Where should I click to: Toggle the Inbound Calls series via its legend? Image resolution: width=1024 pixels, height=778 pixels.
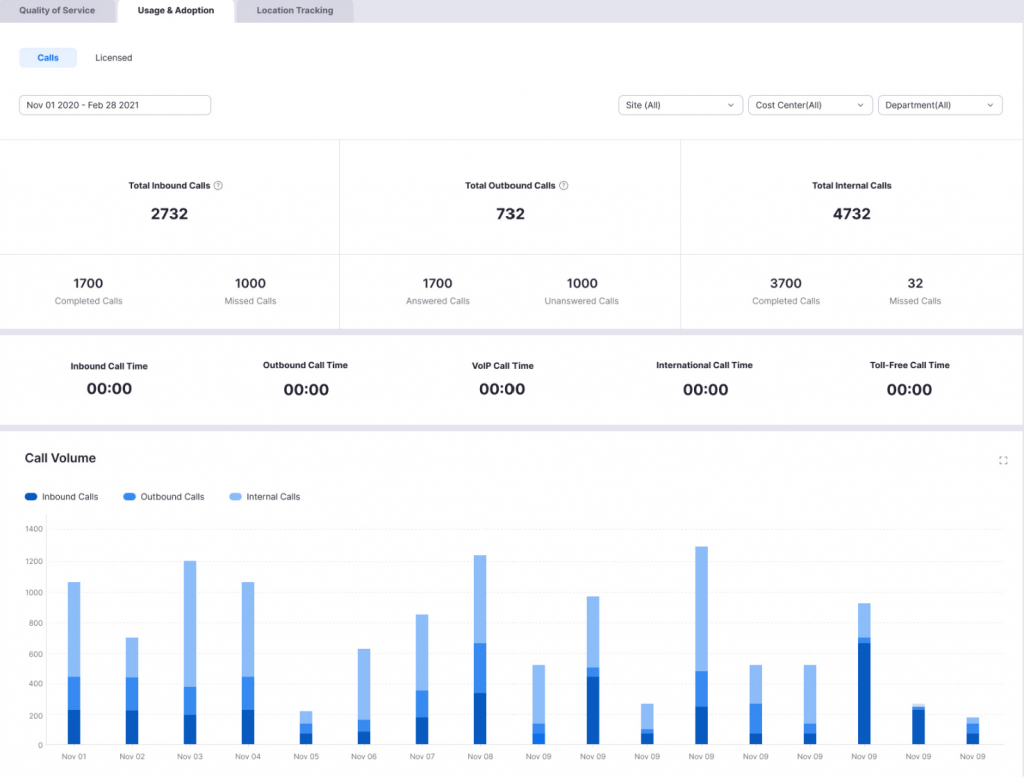point(61,496)
